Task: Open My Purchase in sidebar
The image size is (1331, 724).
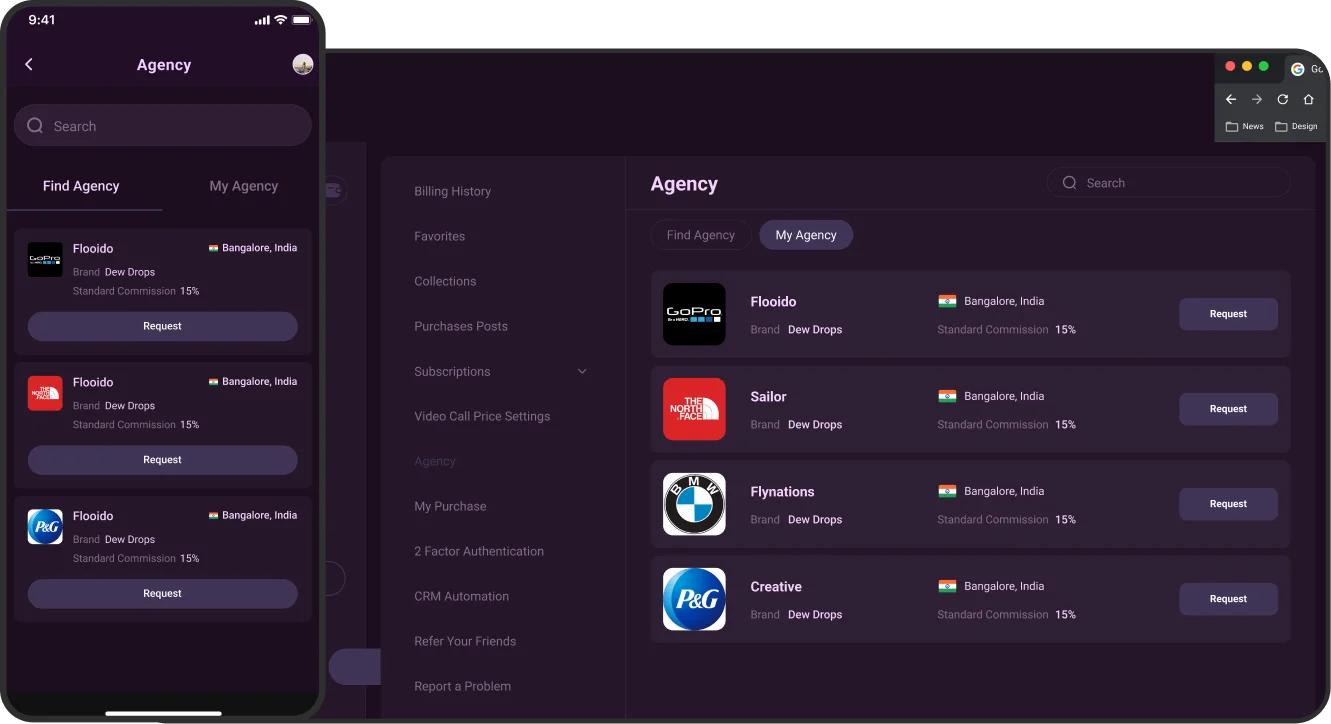Action: [x=450, y=506]
